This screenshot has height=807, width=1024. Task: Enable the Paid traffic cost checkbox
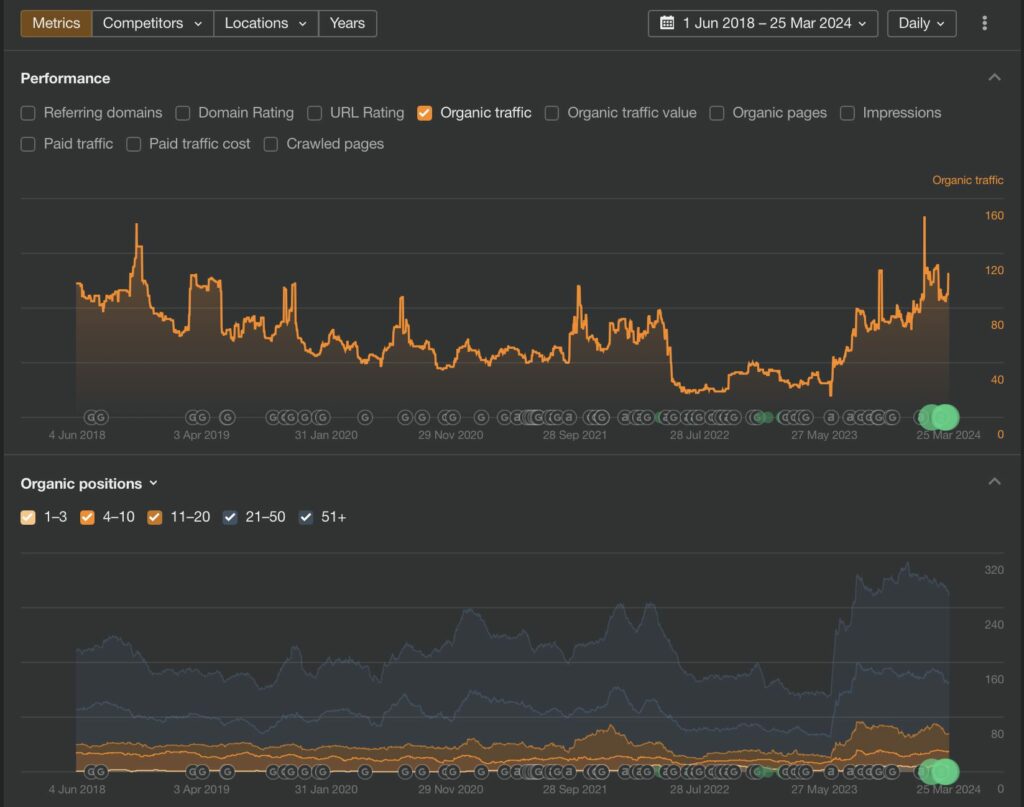[x=134, y=144]
